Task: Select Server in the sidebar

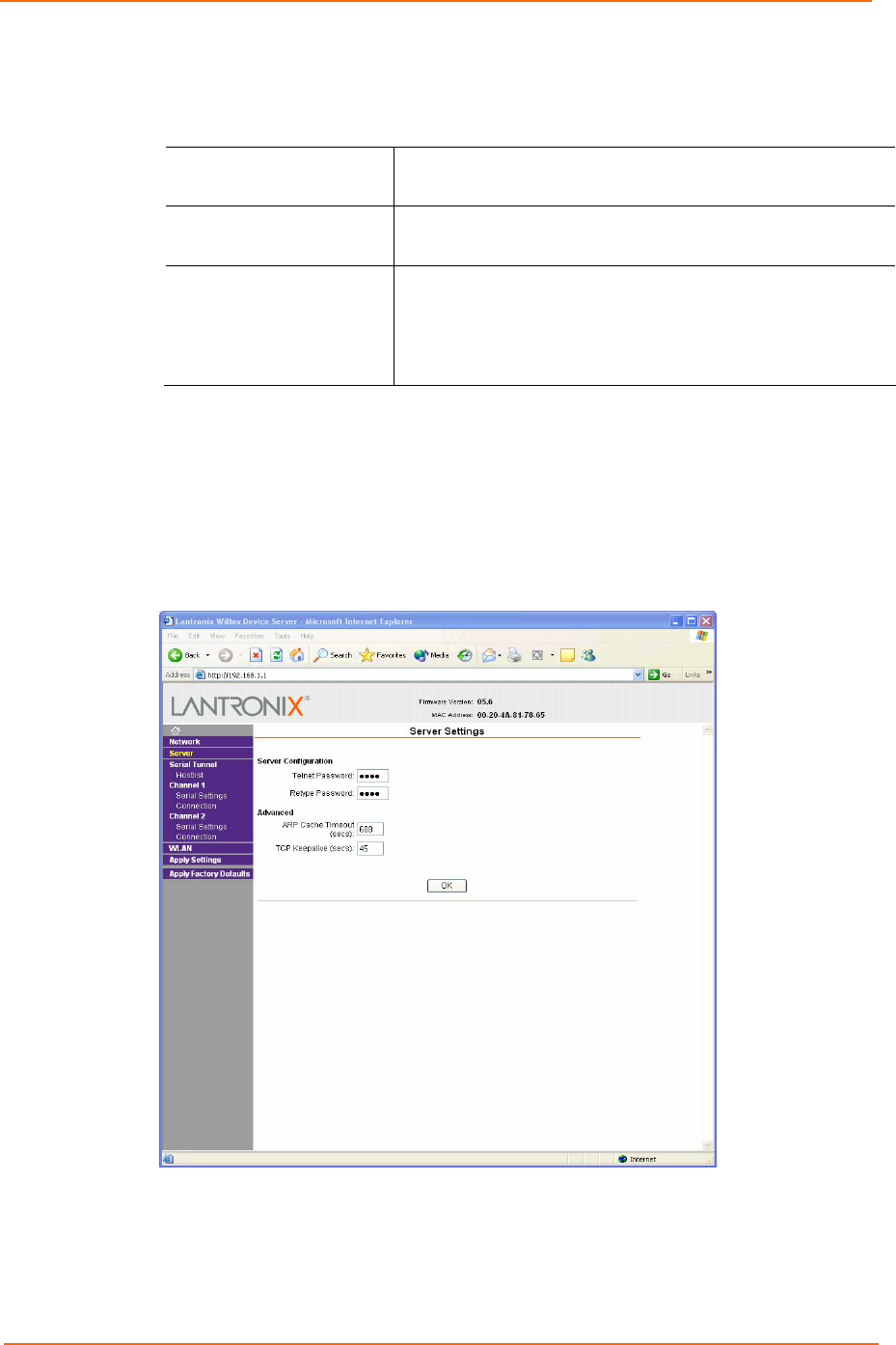Action: [x=181, y=754]
